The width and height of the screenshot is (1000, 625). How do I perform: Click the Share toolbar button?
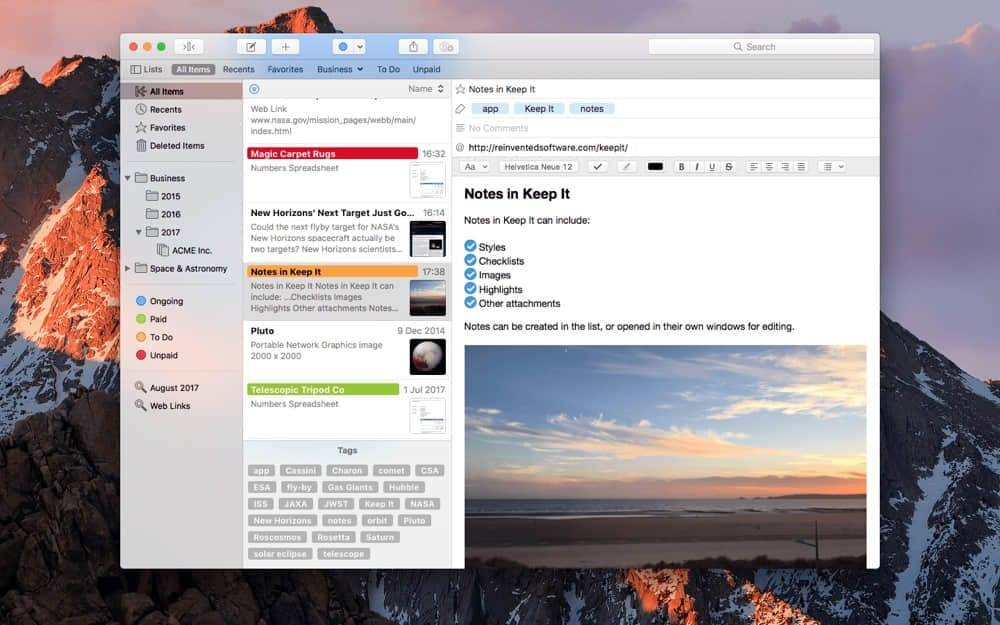(x=413, y=47)
